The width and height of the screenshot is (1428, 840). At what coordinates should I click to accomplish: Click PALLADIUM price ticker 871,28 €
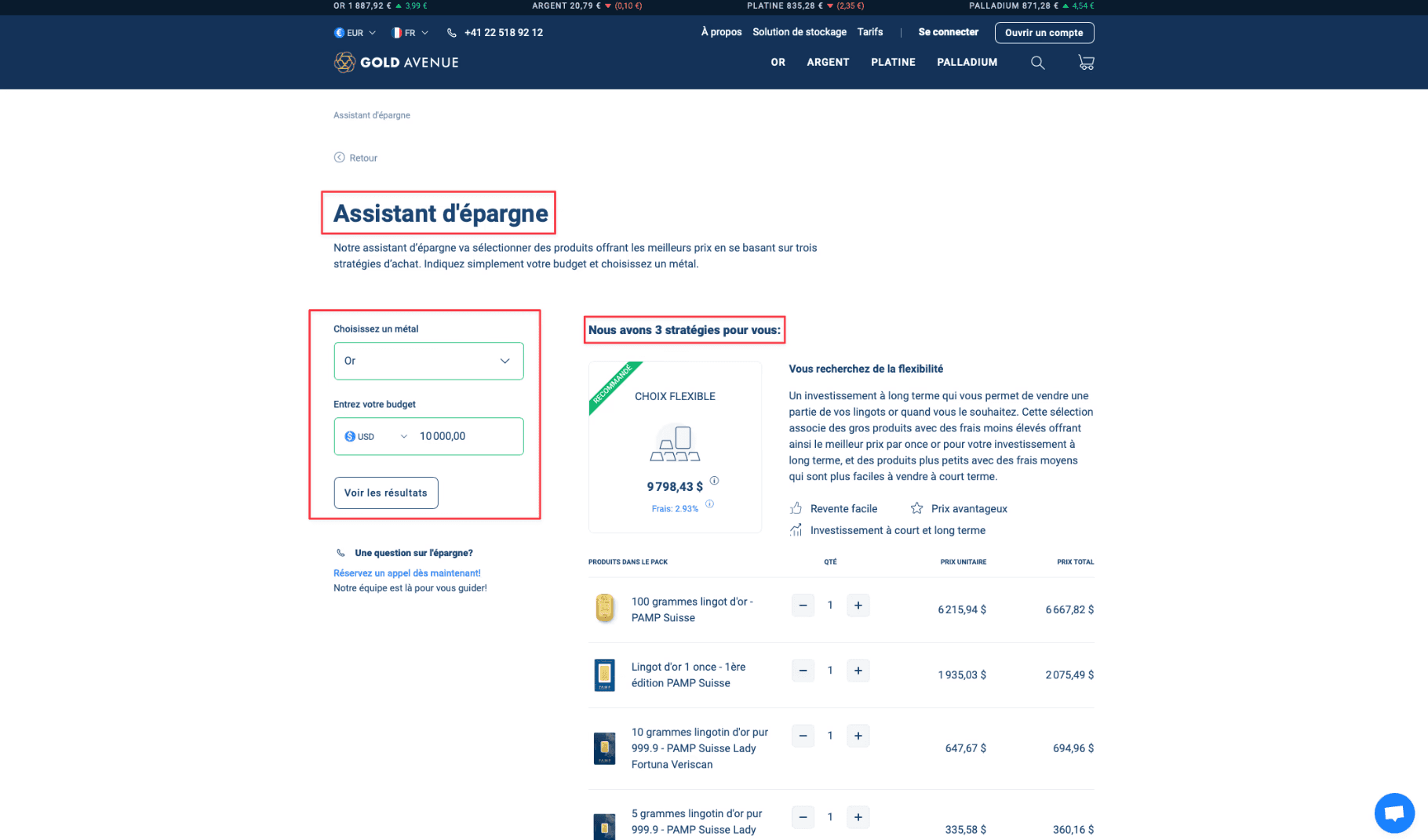coord(1032,5)
